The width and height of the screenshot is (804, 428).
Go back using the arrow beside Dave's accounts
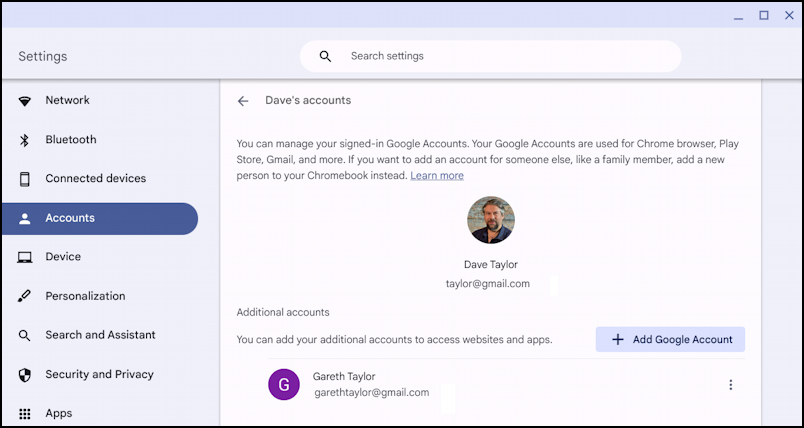[243, 101]
